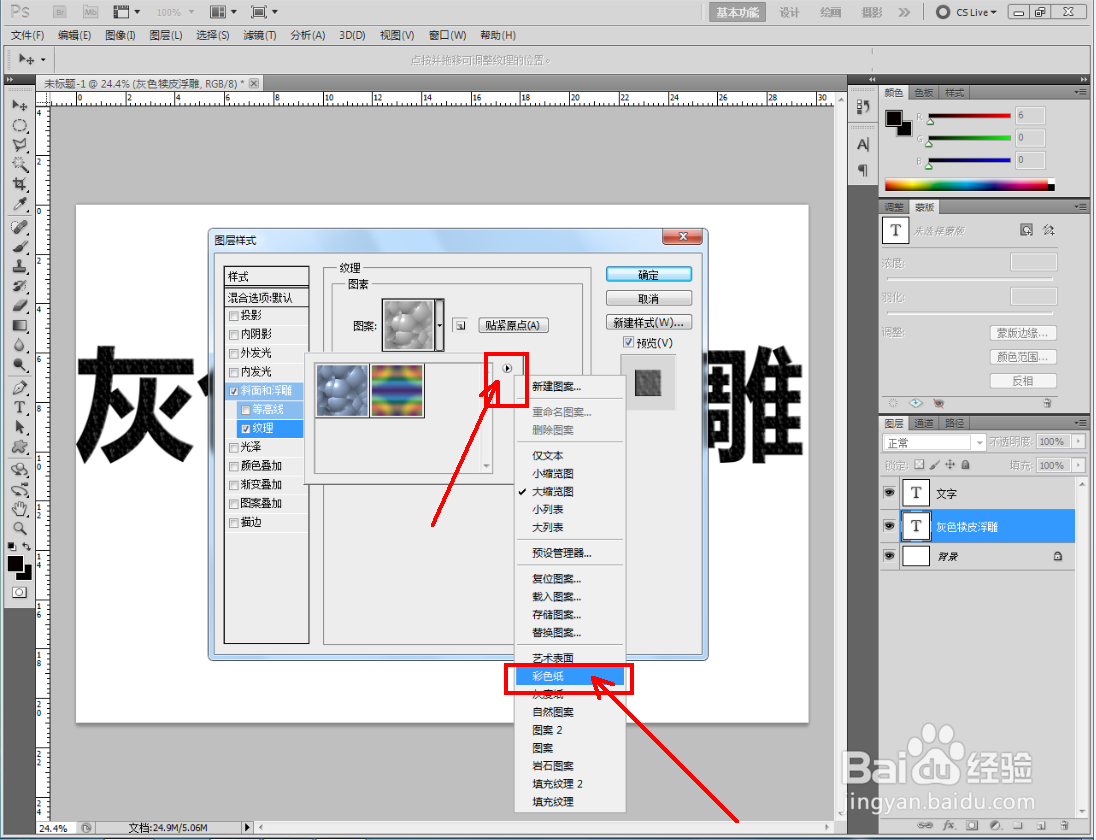Toggle Quick Mask mode icon
The image size is (1096, 840).
[20, 593]
